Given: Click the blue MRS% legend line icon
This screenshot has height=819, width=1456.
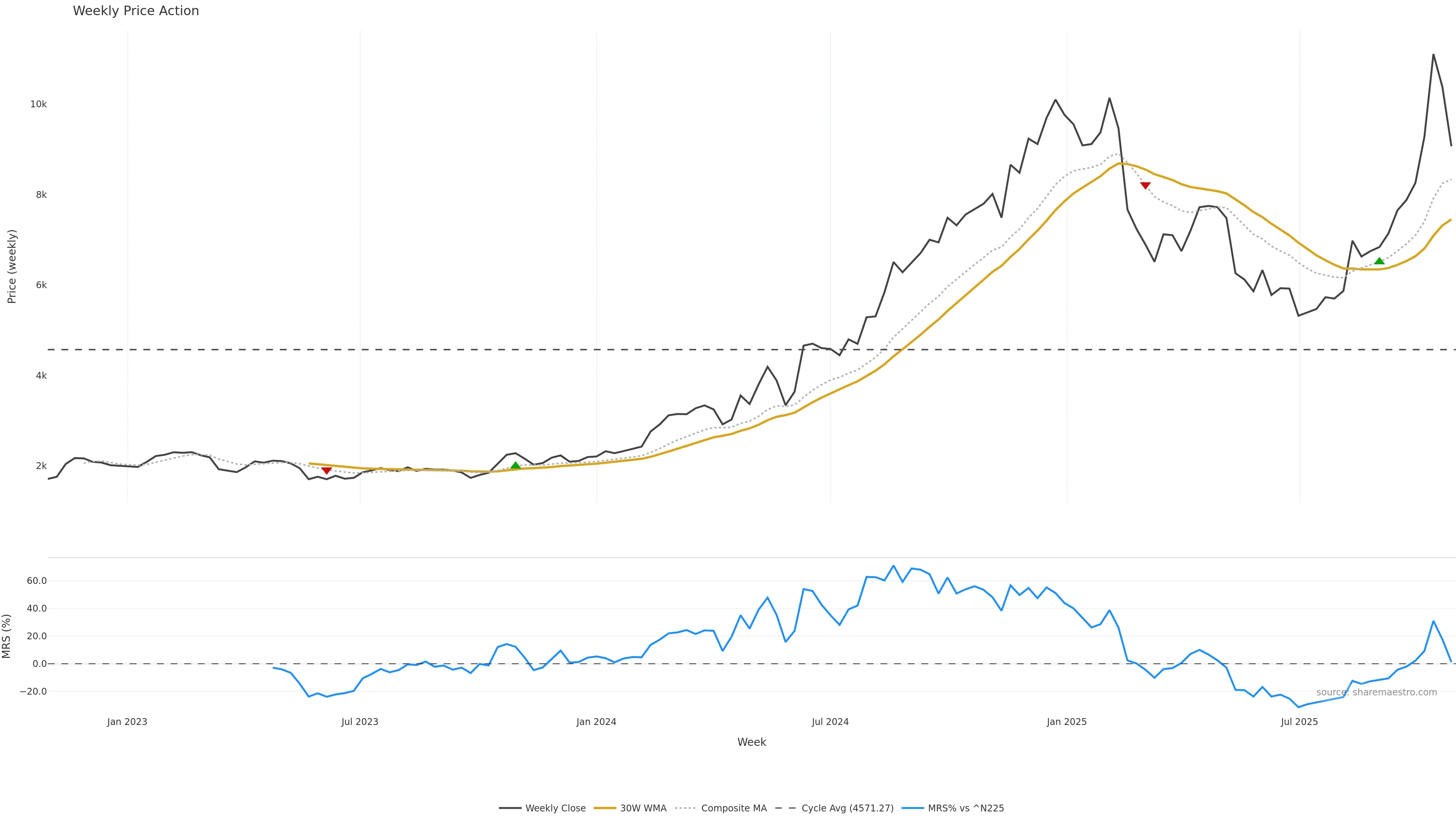Looking at the screenshot, I should pos(912,808).
